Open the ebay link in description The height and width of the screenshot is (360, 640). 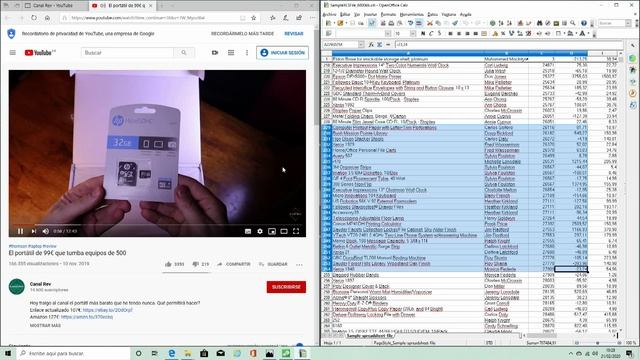tap(107, 310)
